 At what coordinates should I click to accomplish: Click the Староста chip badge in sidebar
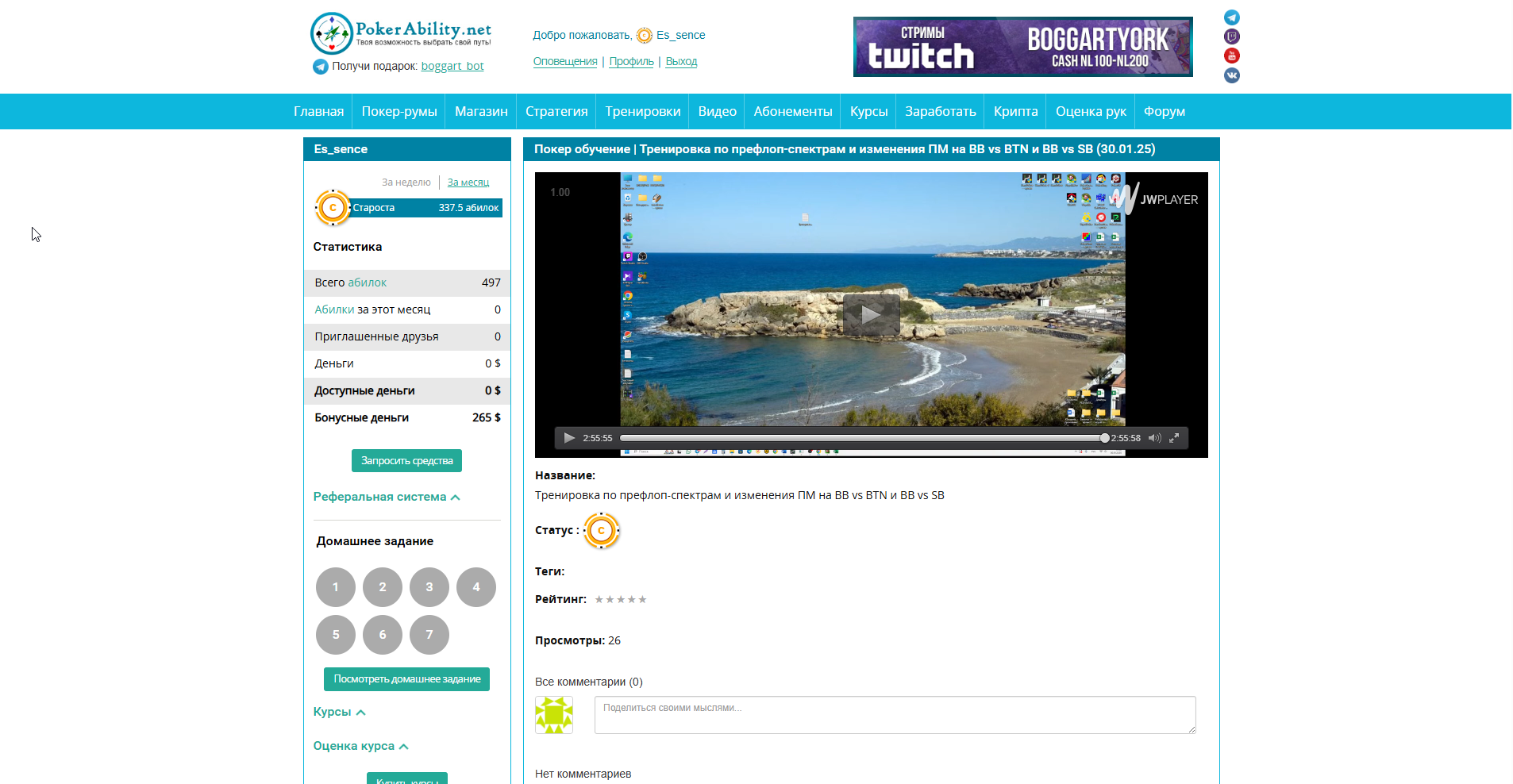(333, 208)
